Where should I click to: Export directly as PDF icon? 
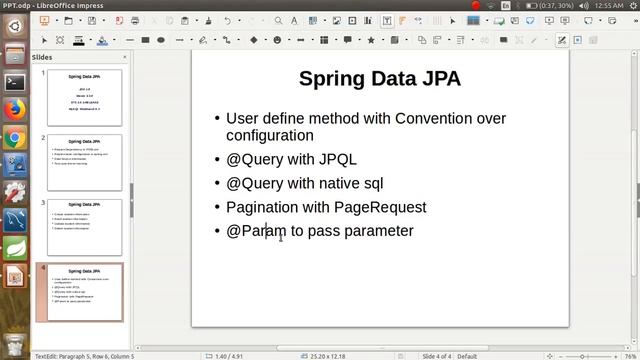coord(119,20)
